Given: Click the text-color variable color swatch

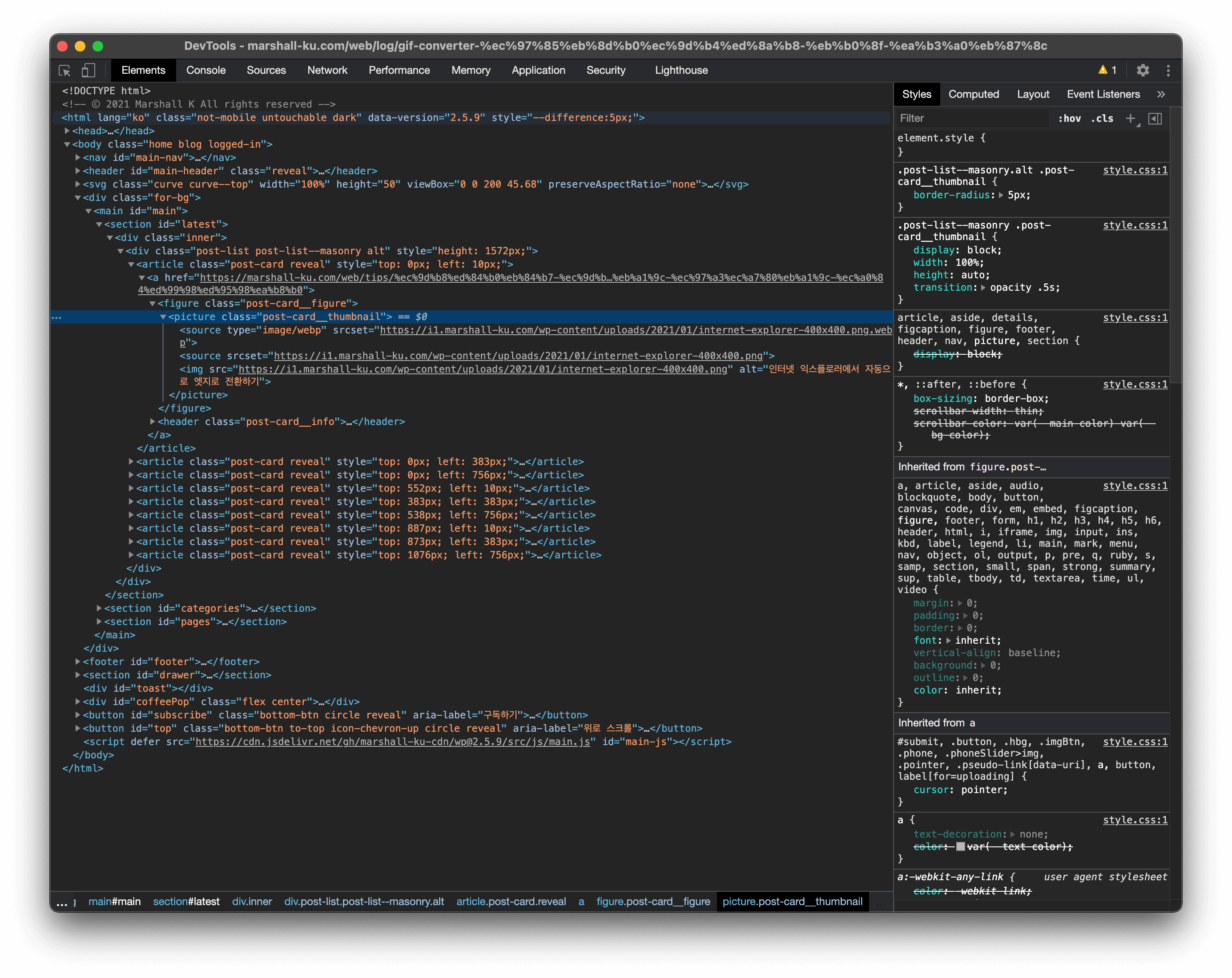Looking at the screenshot, I should (x=960, y=846).
